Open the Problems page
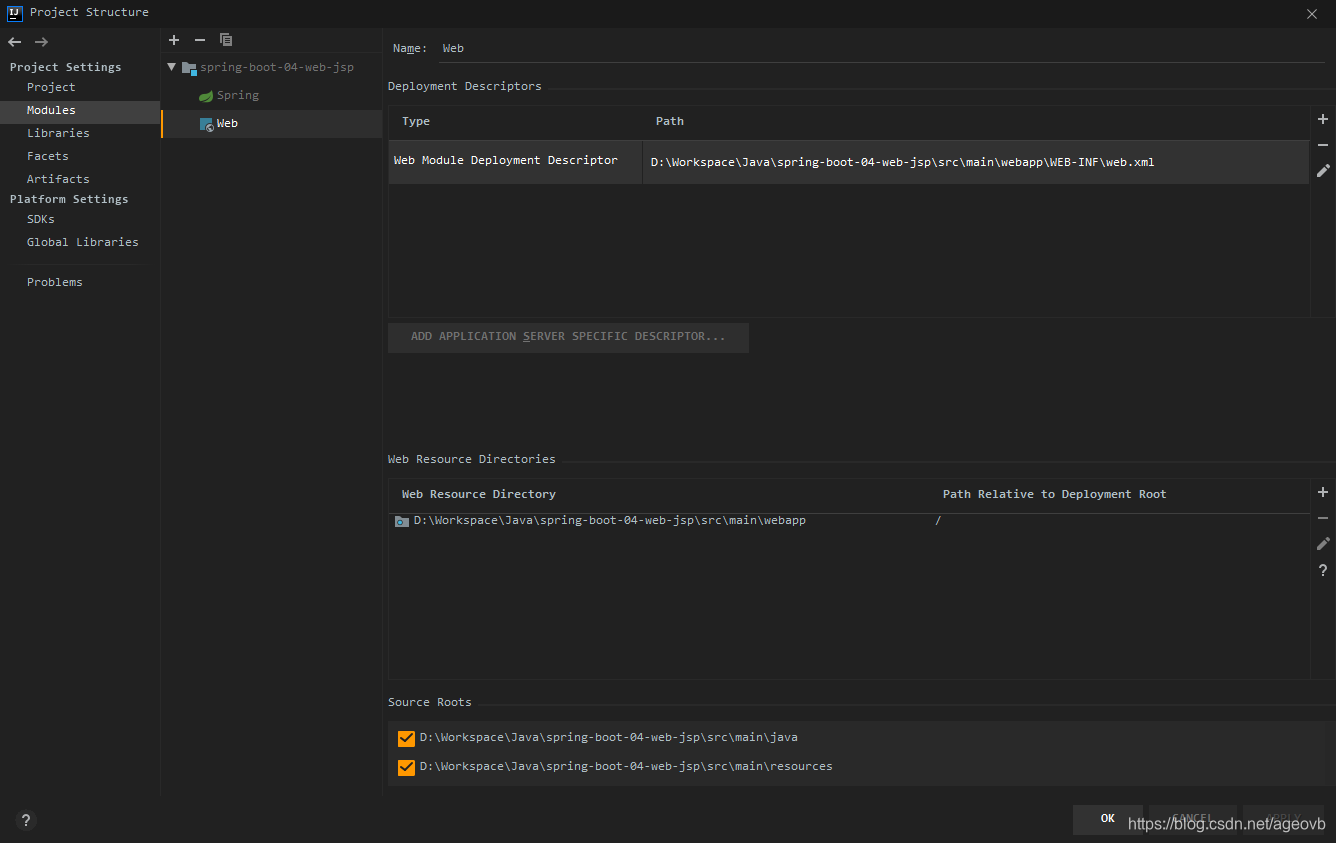The image size is (1336, 843). (55, 282)
